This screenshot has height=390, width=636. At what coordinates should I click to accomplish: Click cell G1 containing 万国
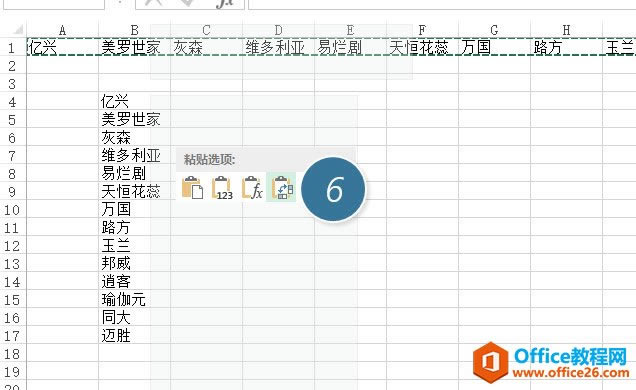click(494, 47)
